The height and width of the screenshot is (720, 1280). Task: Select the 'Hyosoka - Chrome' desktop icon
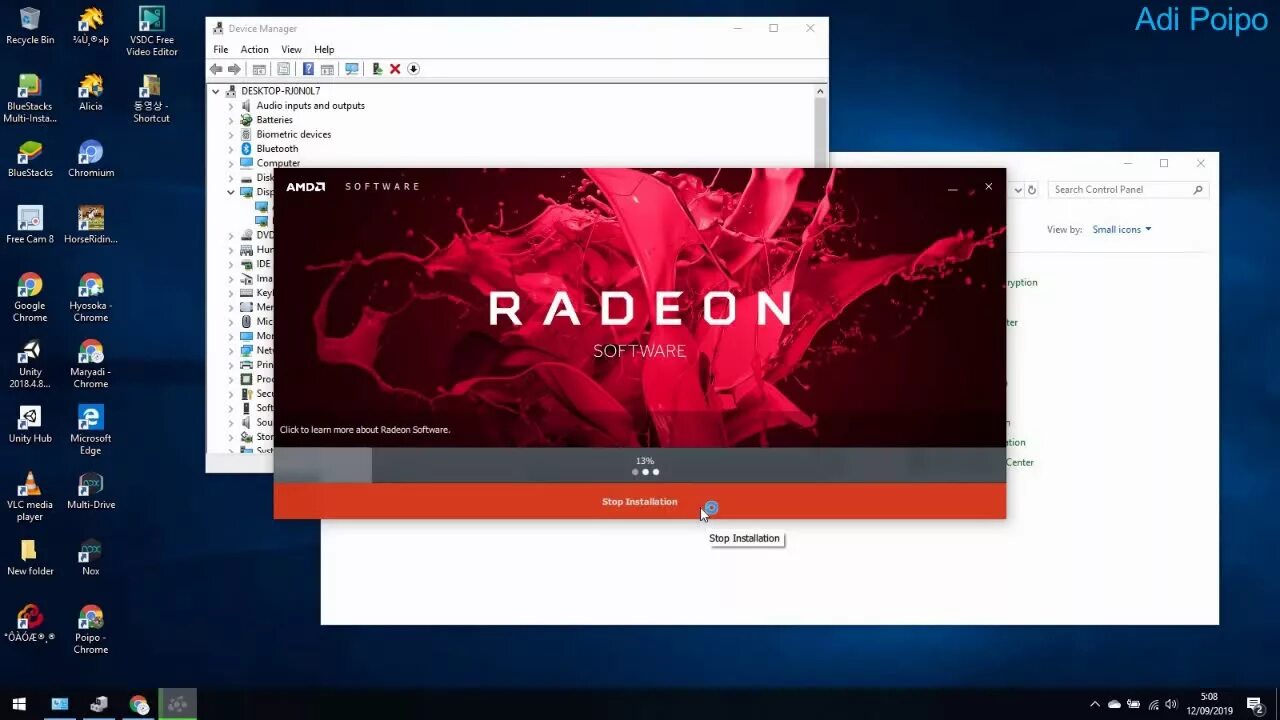(x=91, y=298)
